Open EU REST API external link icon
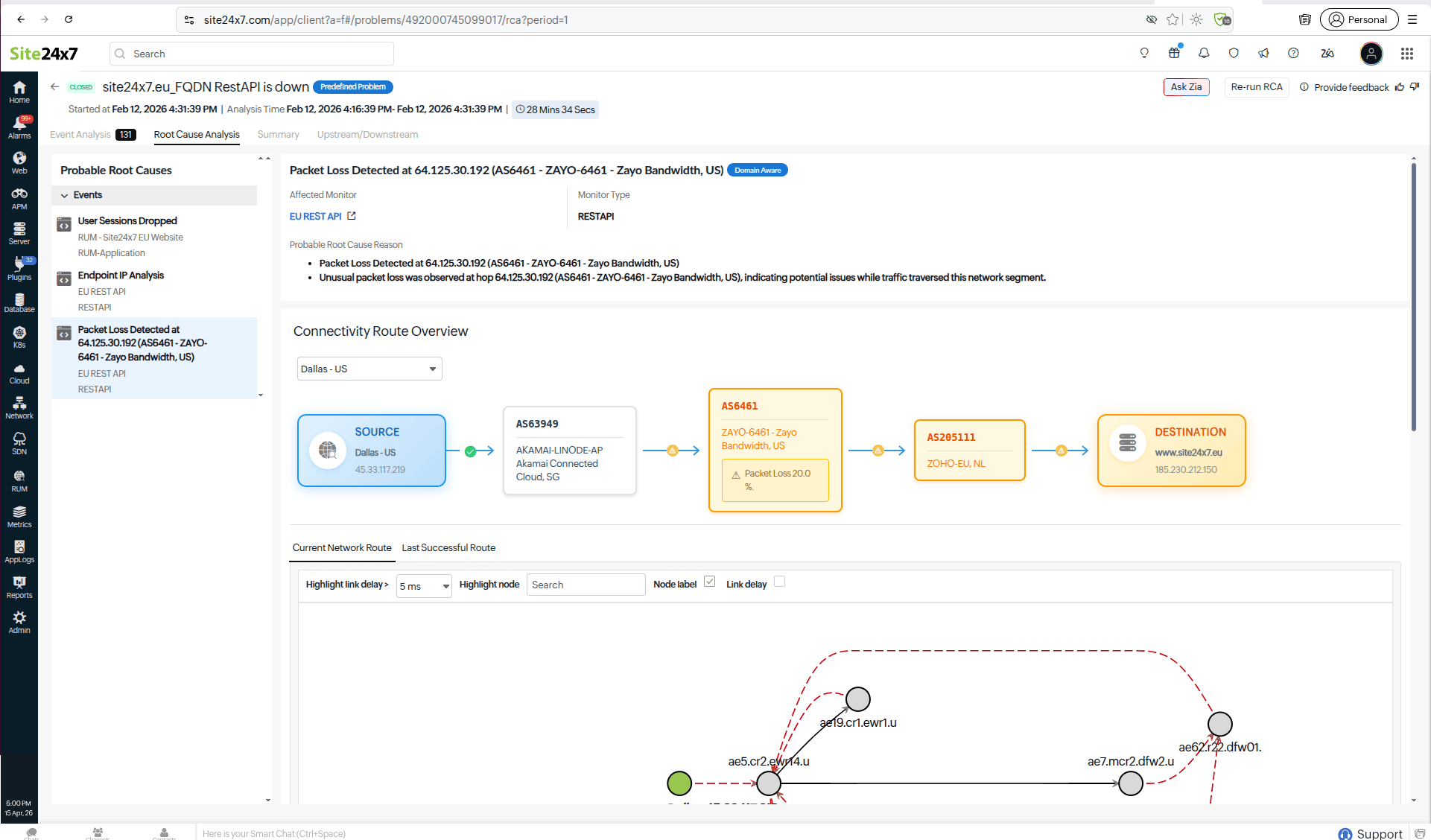 coord(352,216)
